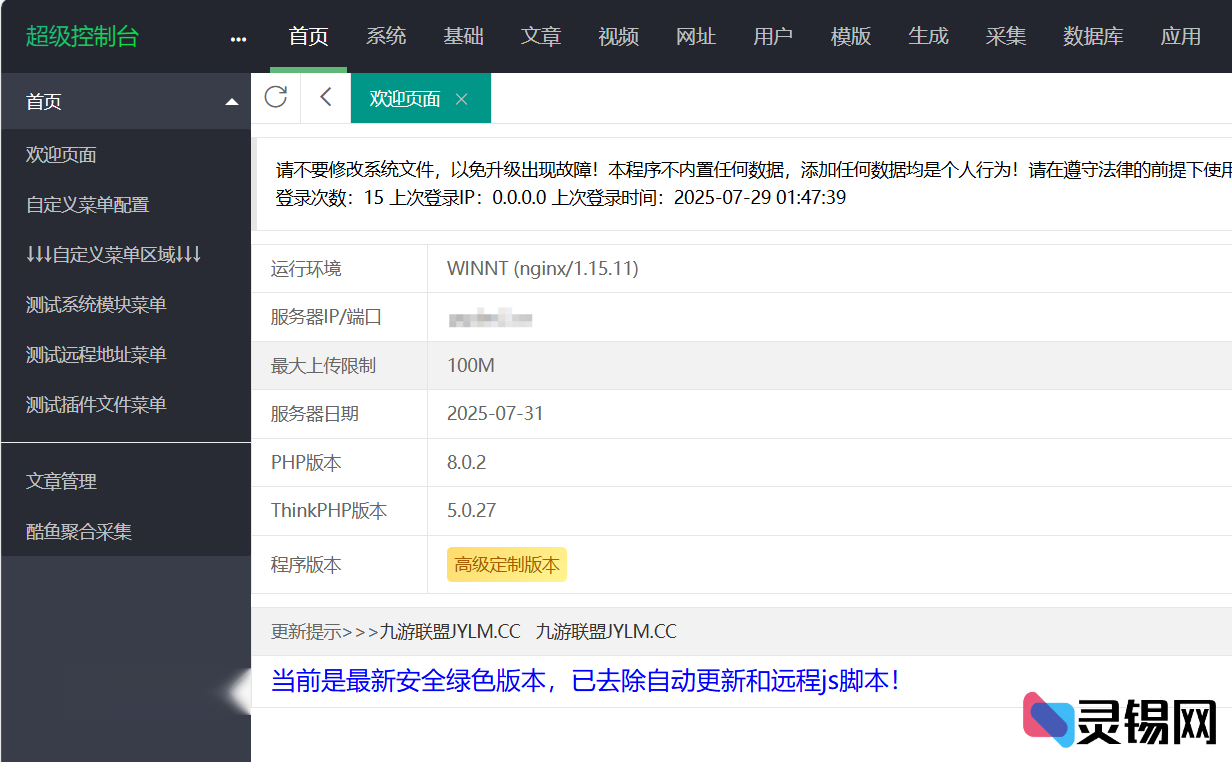Click the 高级定制版本 badge
This screenshot has width=1232, height=762.
[506, 564]
